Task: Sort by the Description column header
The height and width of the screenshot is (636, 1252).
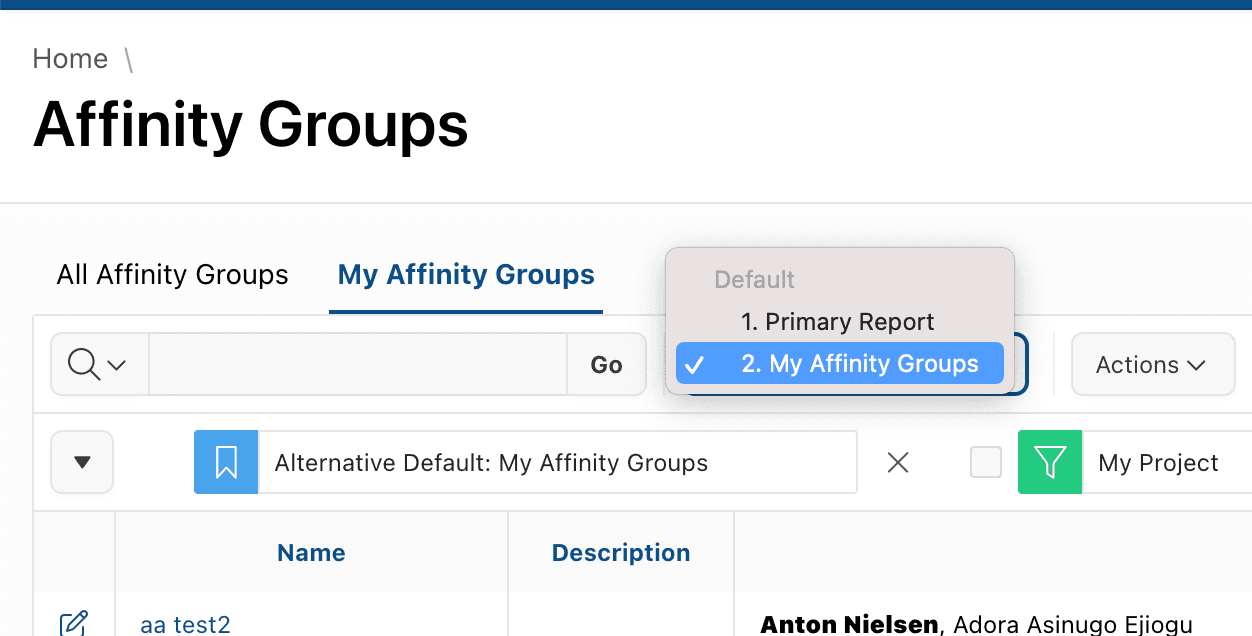Action: pos(621,552)
